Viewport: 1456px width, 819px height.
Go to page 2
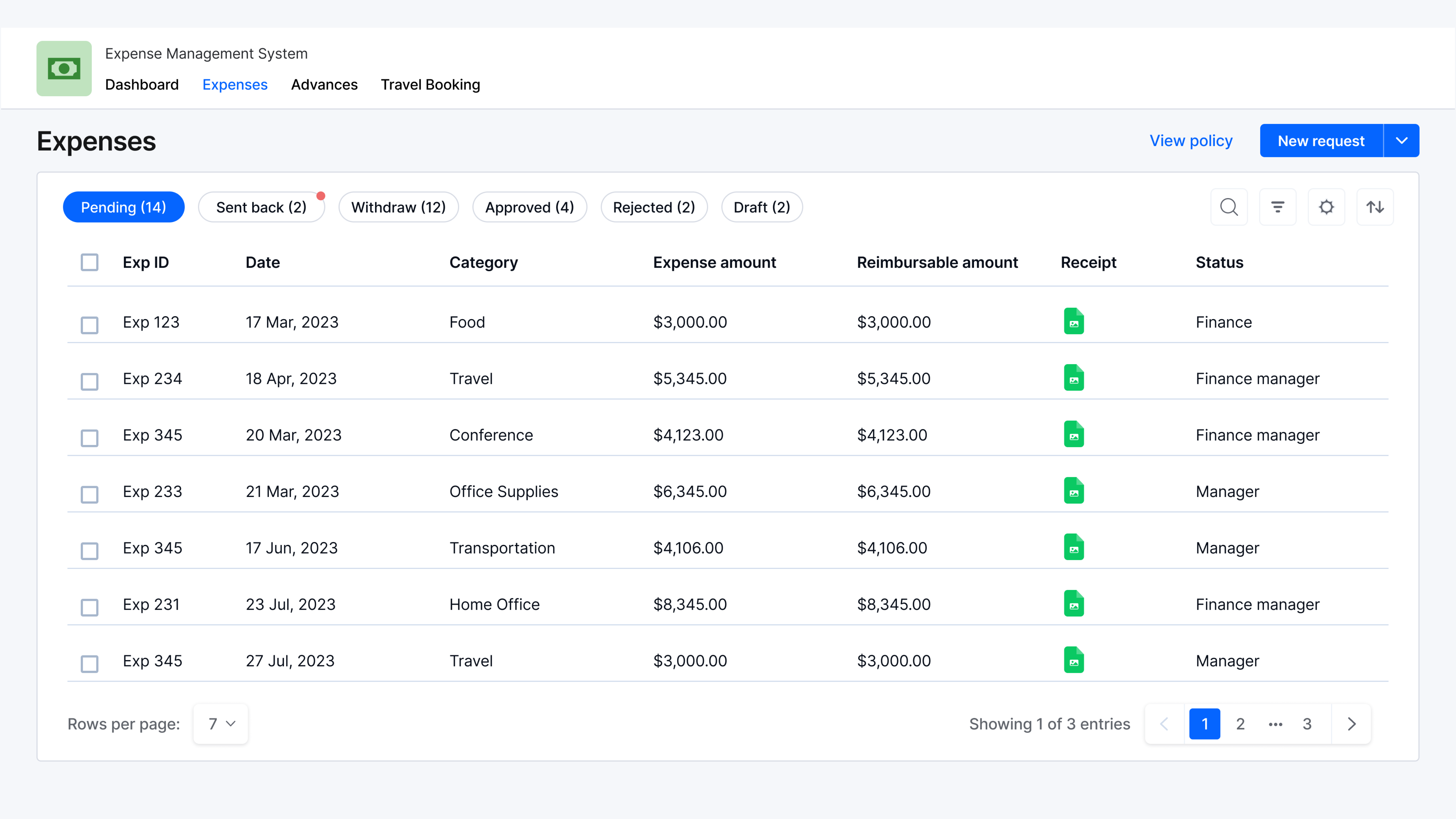[1240, 724]
